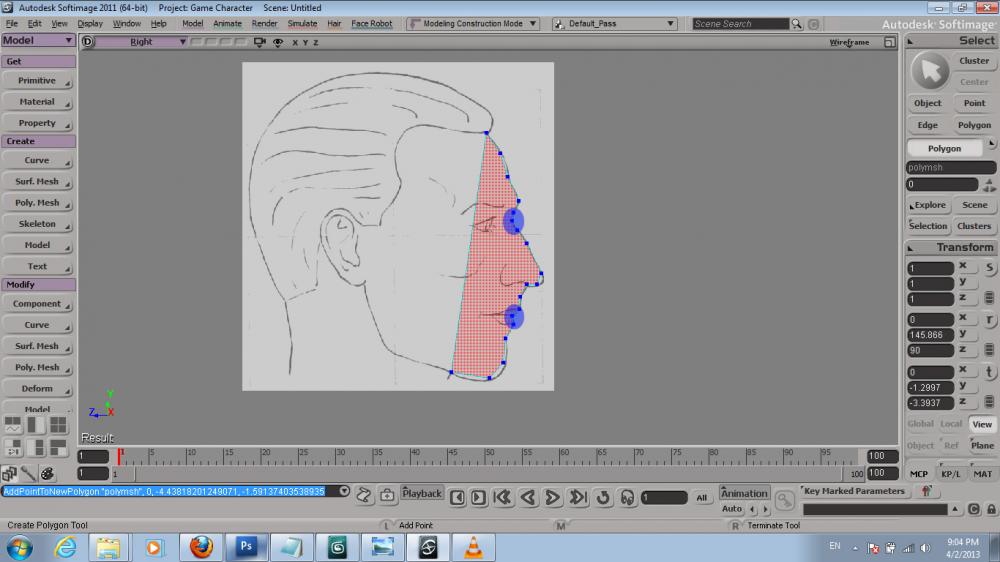This screenshot has width=1000, height=562.
Task: Click the audio headphones icon
Action: tap(627, 497)
